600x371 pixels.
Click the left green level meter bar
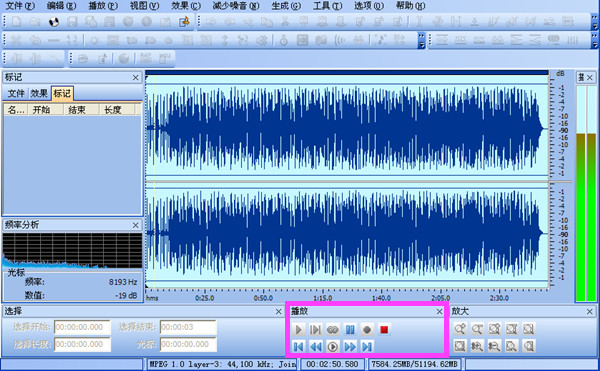click(580, 194)
